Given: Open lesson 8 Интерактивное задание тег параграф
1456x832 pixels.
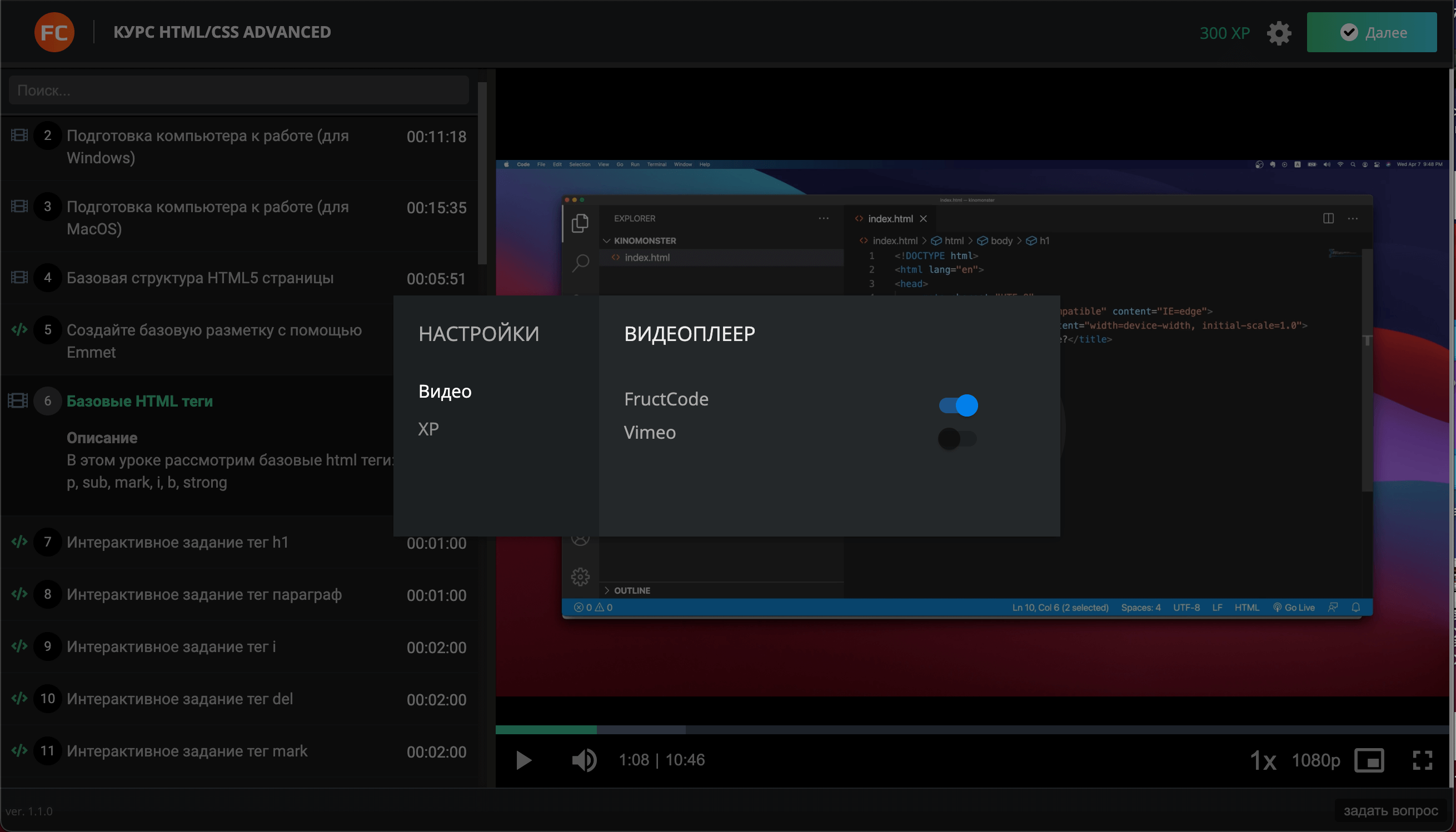Looking at the screenshot, I should coord(240,594).
